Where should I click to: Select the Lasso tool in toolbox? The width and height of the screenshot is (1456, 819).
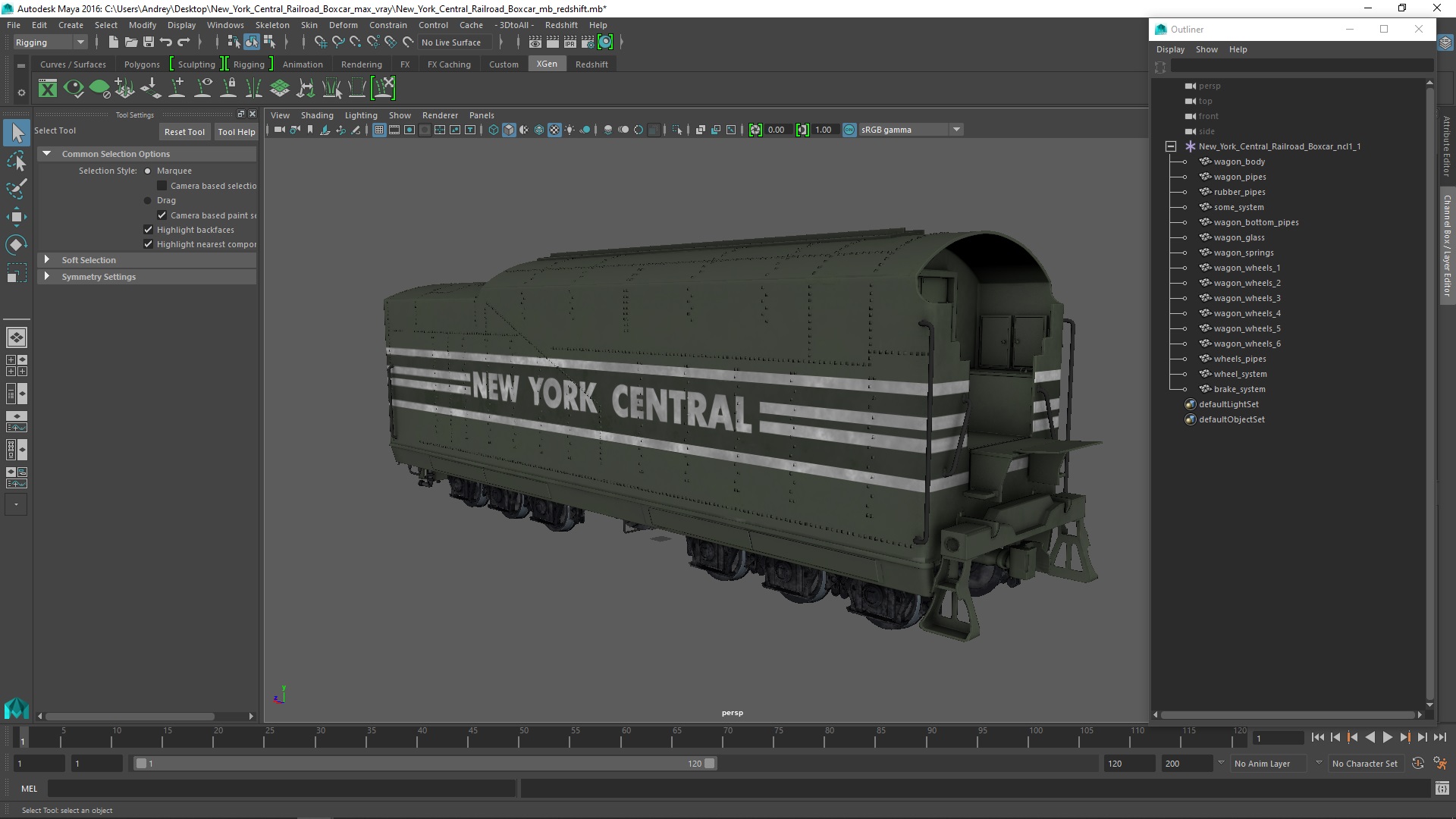click(16, 162)
